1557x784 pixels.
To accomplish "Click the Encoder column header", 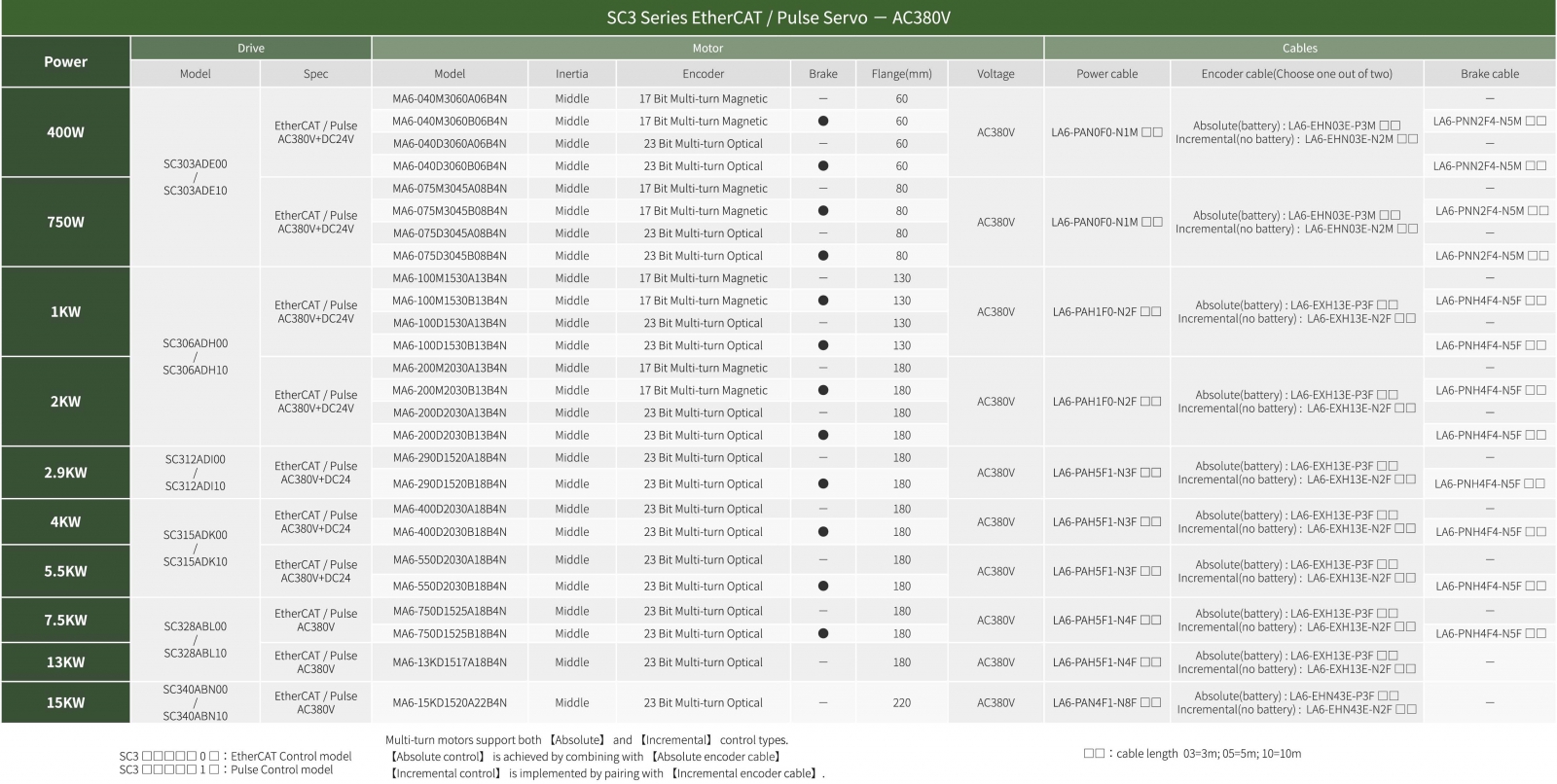I will (x=703, y=74).
